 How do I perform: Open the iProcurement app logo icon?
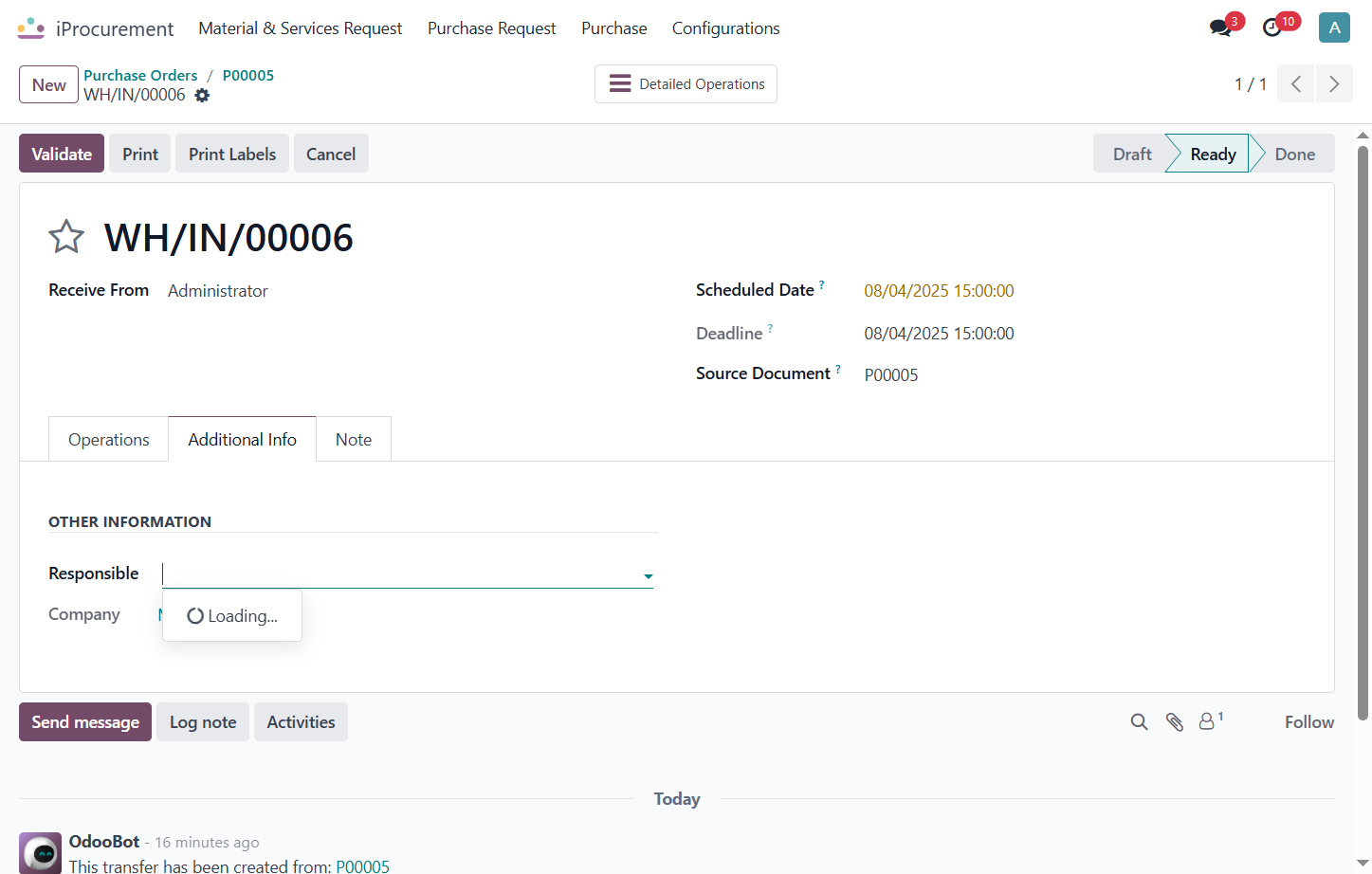[31, 28]
